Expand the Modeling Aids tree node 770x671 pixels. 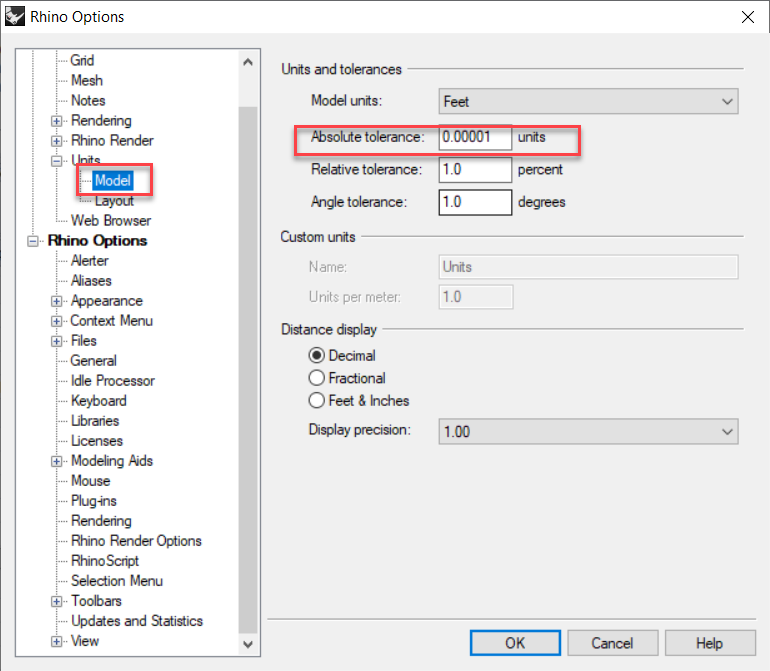(57, 461)
